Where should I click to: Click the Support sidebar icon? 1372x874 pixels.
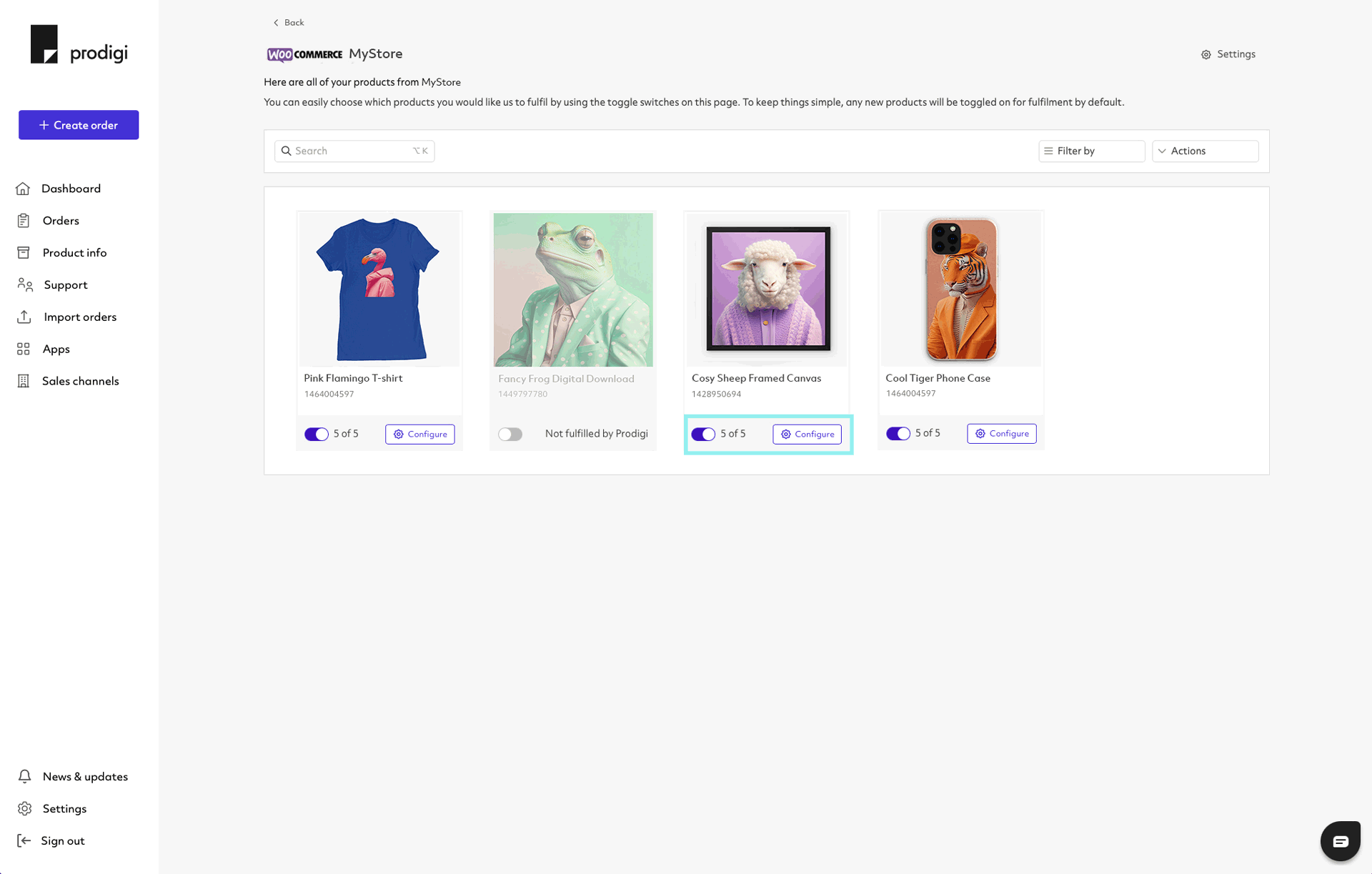(24, 284)
